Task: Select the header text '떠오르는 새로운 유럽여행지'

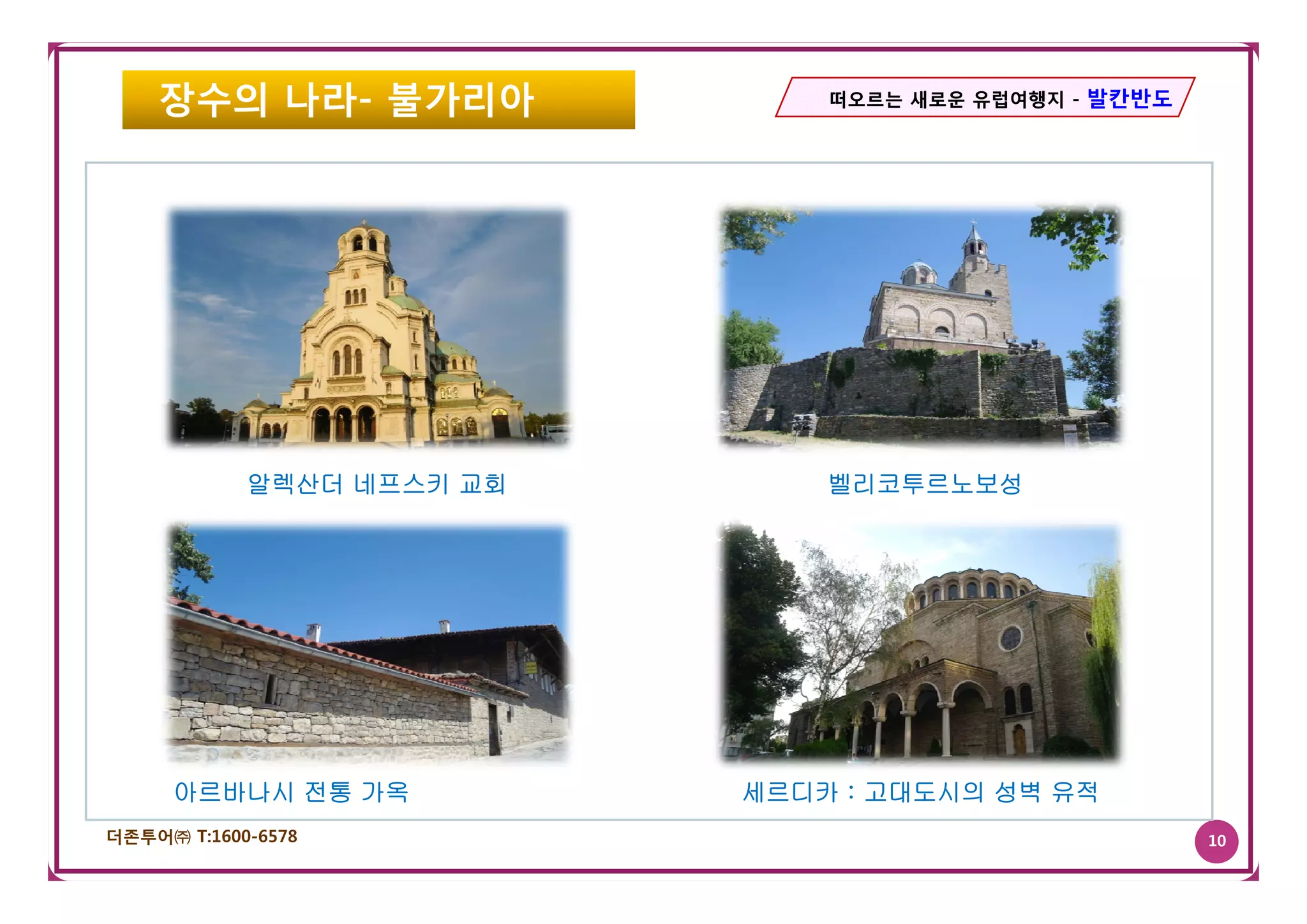Action: pos(947,99)
